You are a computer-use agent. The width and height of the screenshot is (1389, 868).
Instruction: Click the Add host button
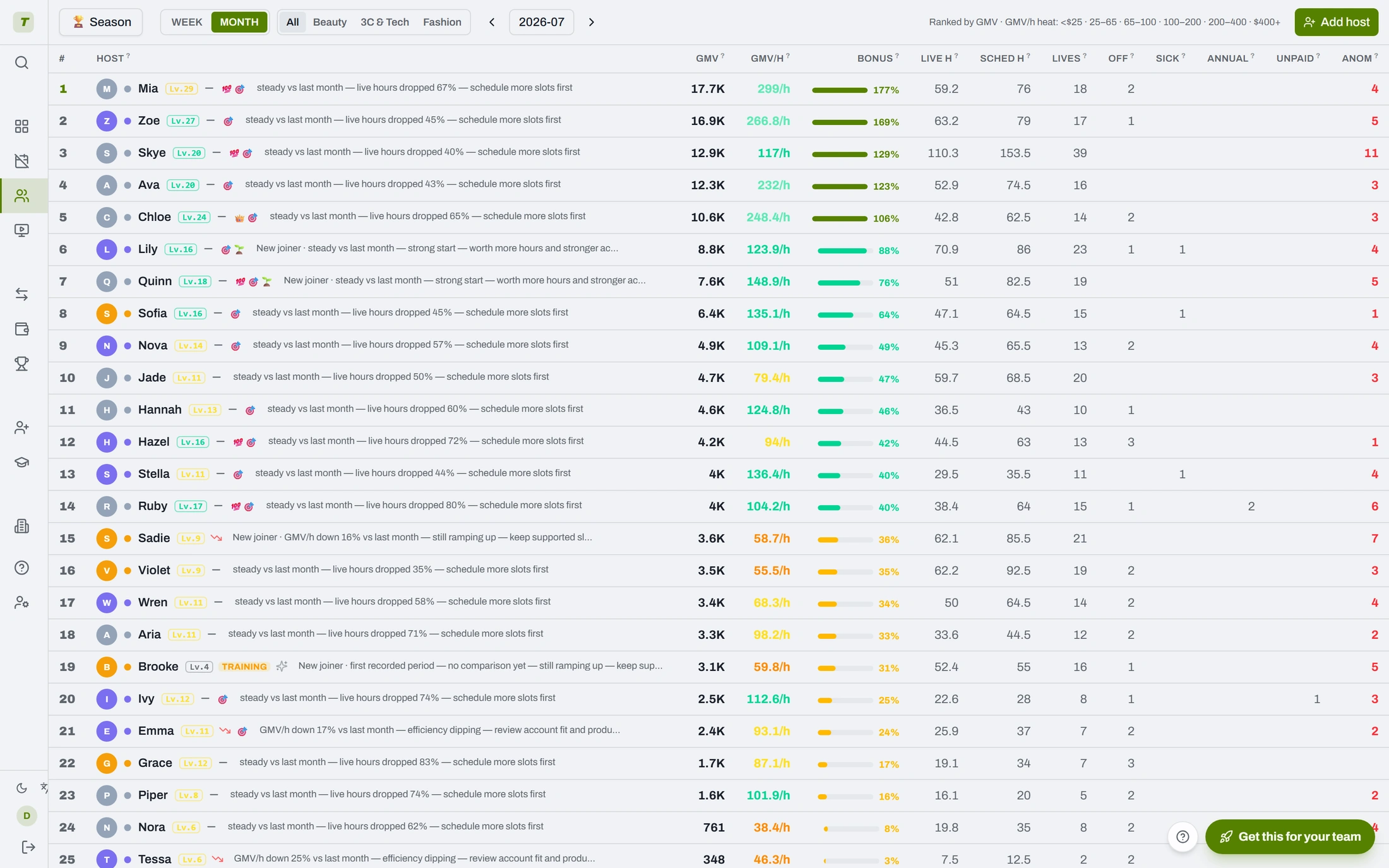coord(1336,22)
